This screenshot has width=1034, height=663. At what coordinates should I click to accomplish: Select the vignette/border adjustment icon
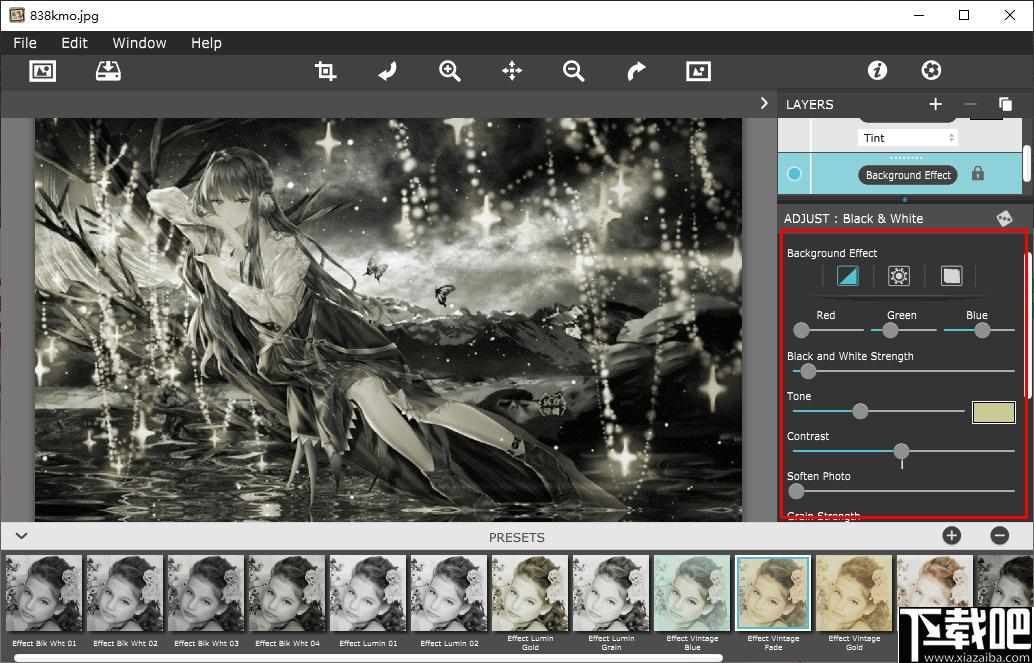(951, 276)
